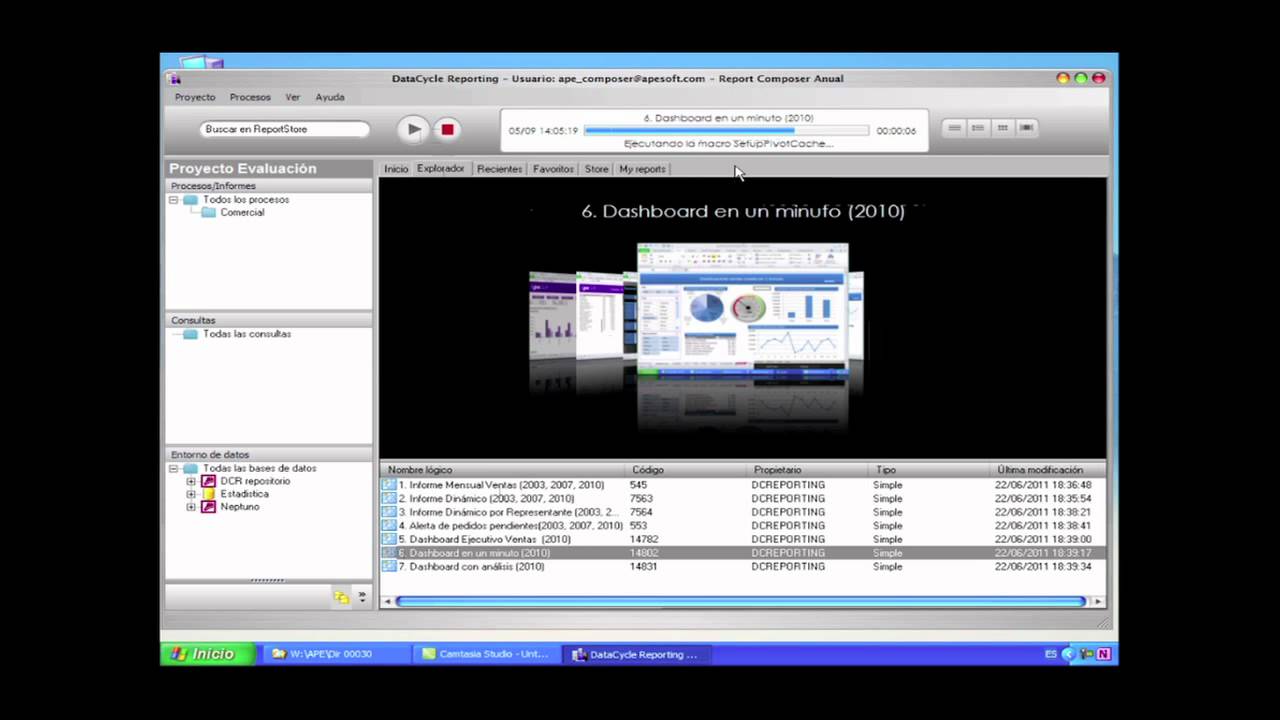The width and height of the screenshot is (1280, 720).
Task: Switch to the Favoritos tab
Action: click(x=553, y=169)
